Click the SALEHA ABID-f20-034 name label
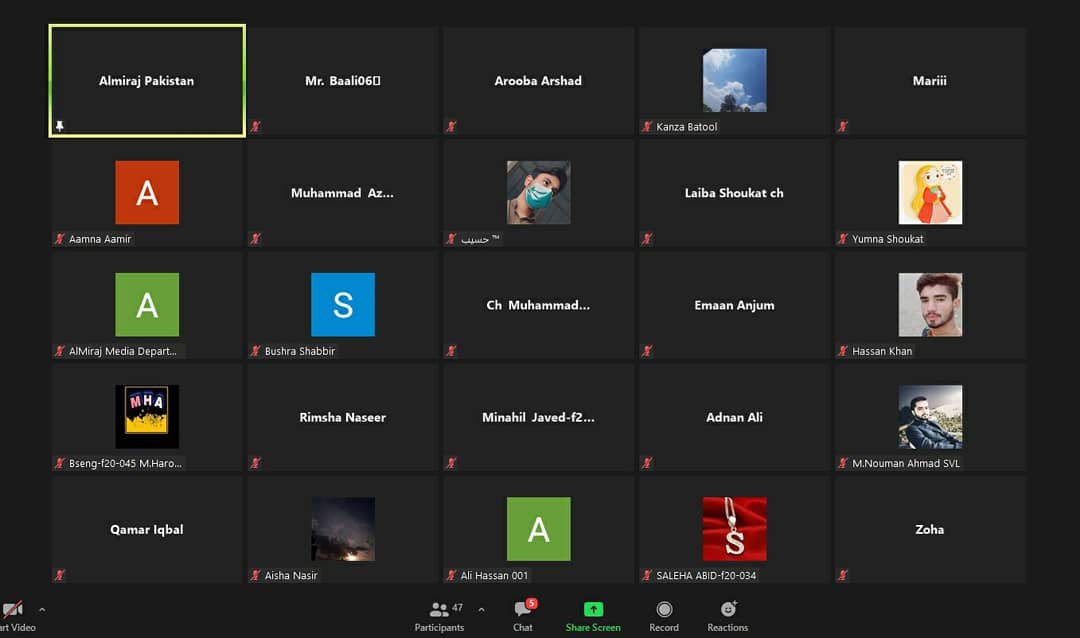This screenshot has width=1080, height=638. (x=706, y=575)
